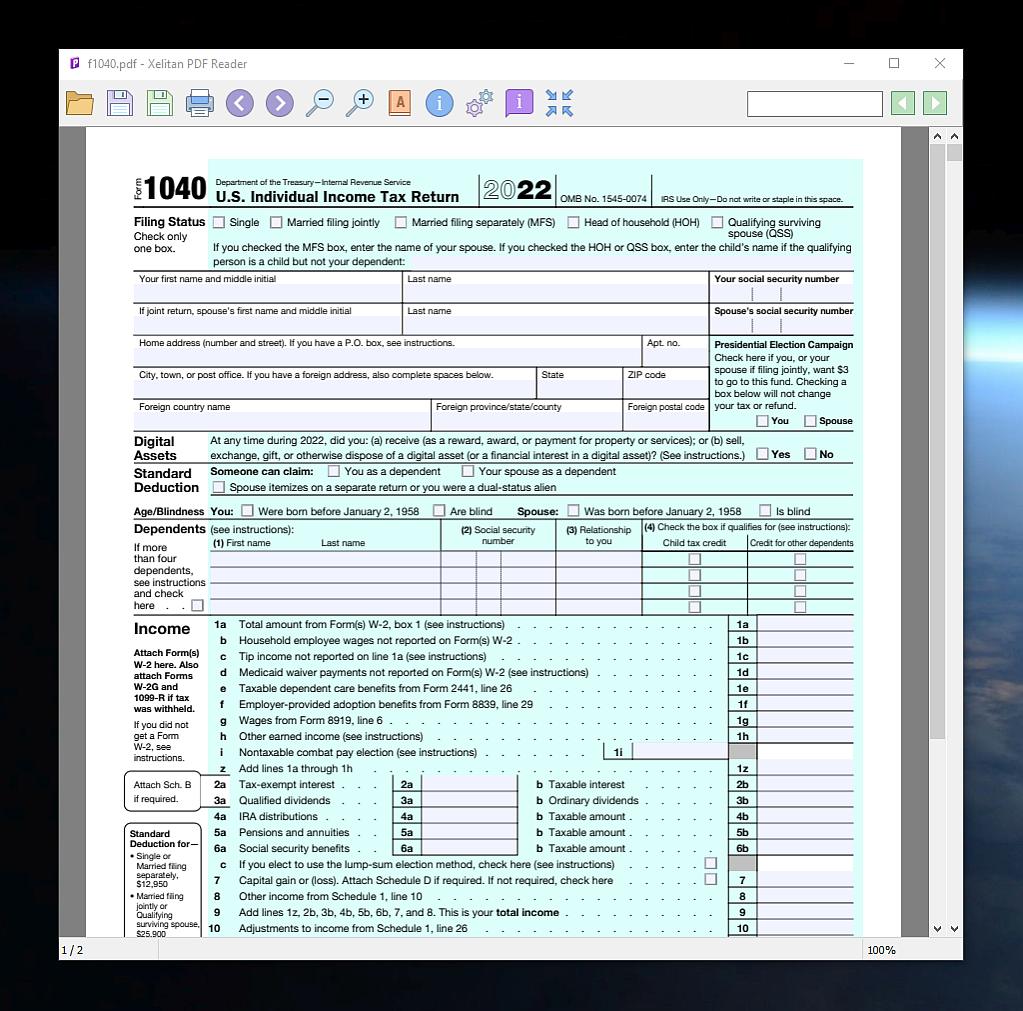This screenshot has width=1023, height=1011.
Task: Check the more than four dependents box
Action: 197,605
